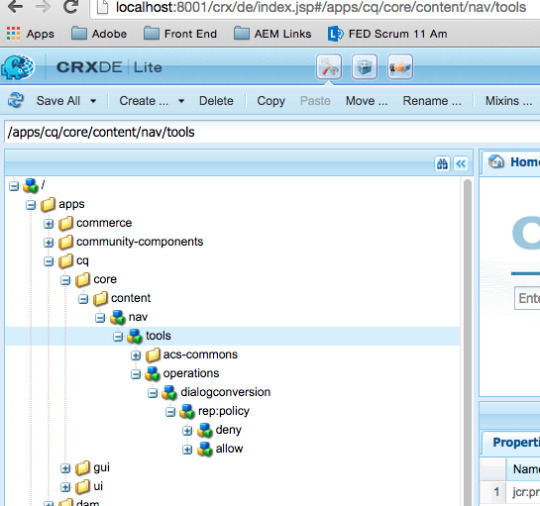Select the community-components tree label

point(139,242)
